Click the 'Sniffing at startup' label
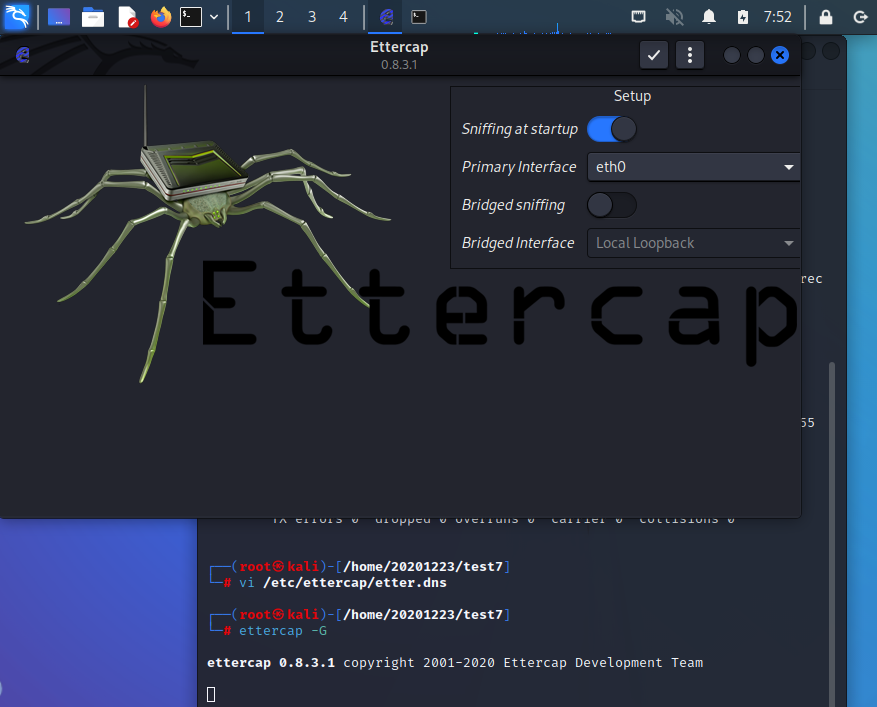Viewport: 877px width, 707px height. pos(520,129)
